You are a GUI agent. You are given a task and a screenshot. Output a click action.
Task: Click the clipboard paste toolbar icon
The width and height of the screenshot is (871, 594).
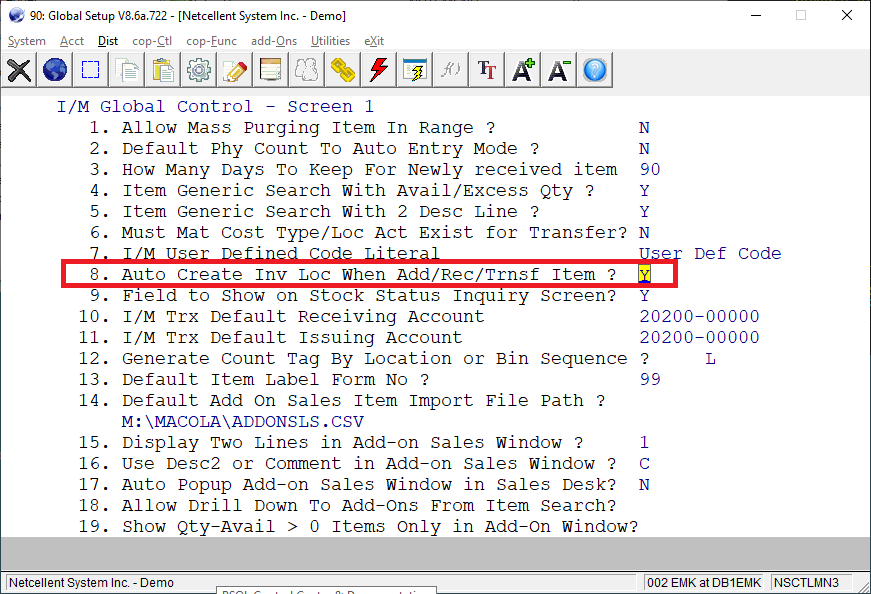point(163,70)
